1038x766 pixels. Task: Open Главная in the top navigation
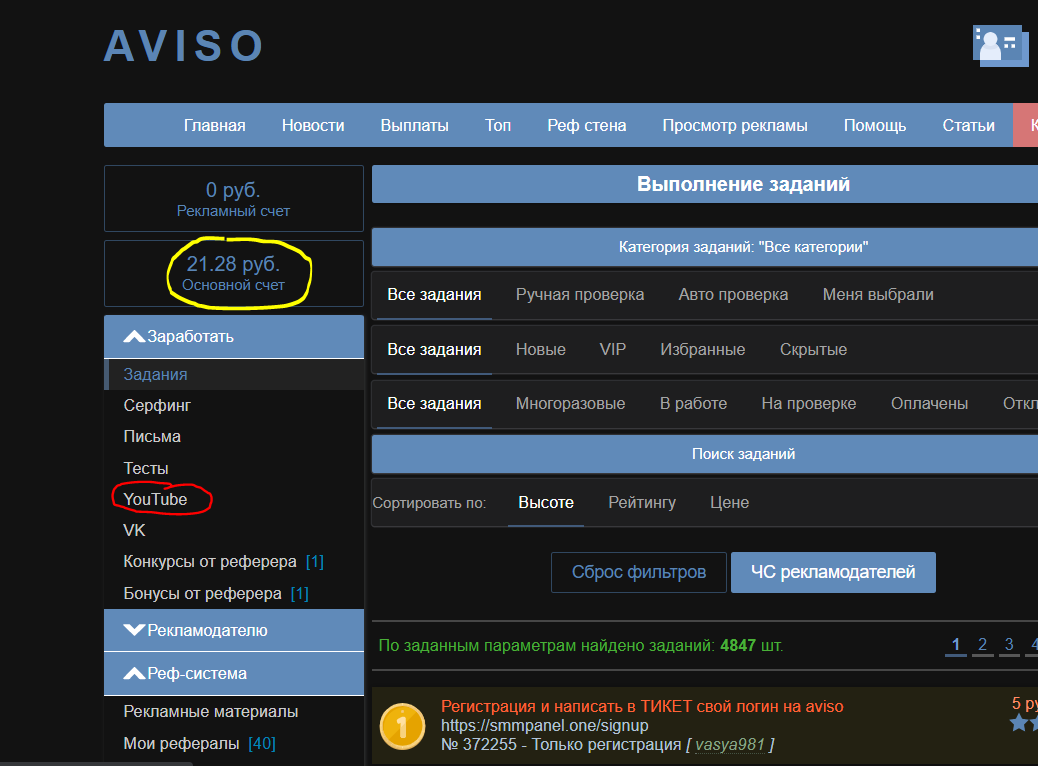(214, 125)
